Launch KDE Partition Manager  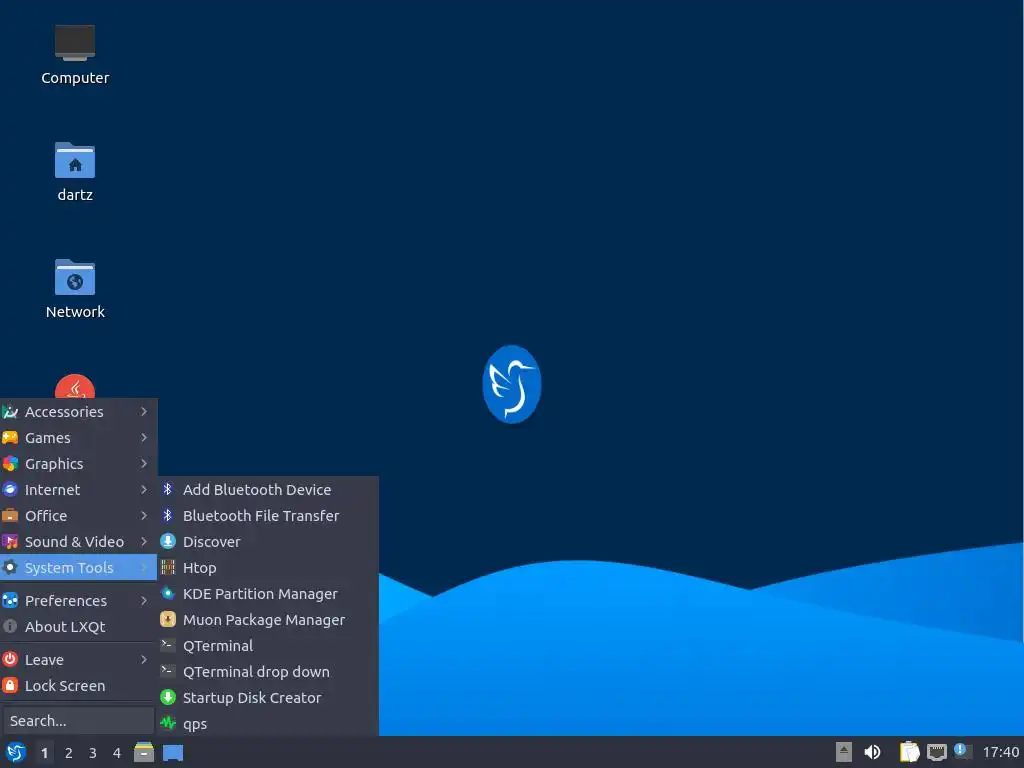point(268,593)
